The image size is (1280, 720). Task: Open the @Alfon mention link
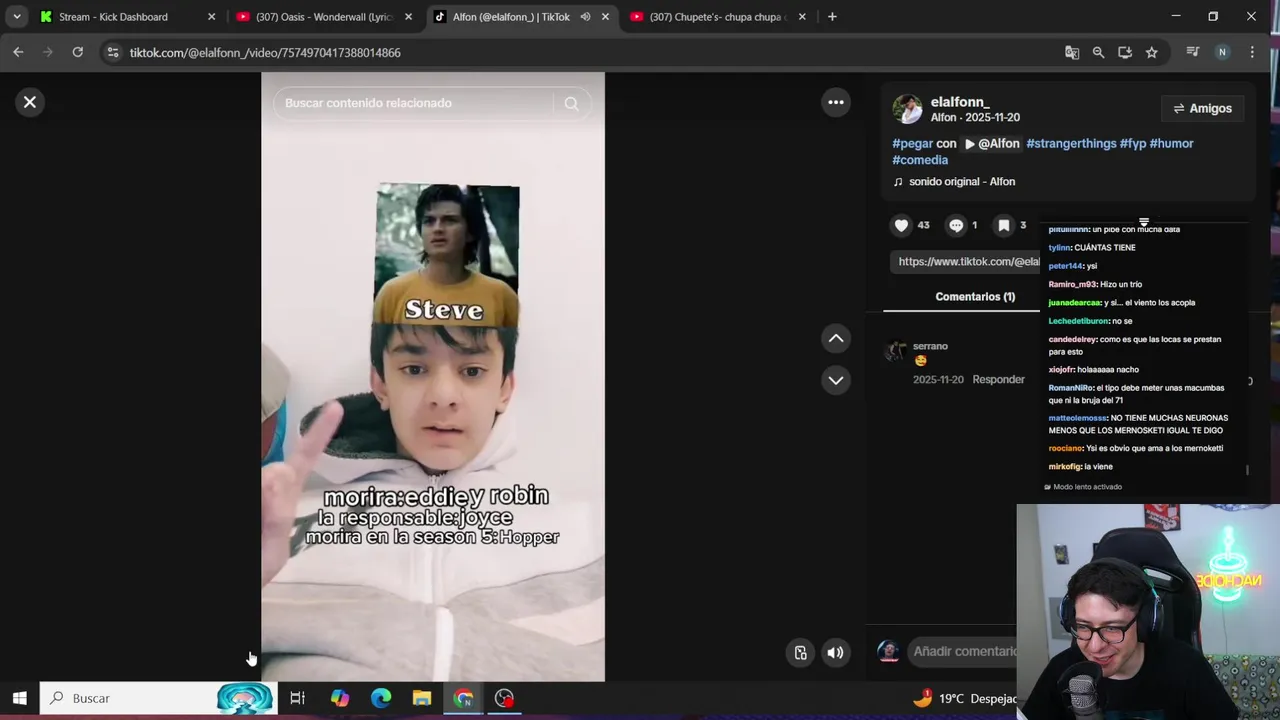click(992, 143)
